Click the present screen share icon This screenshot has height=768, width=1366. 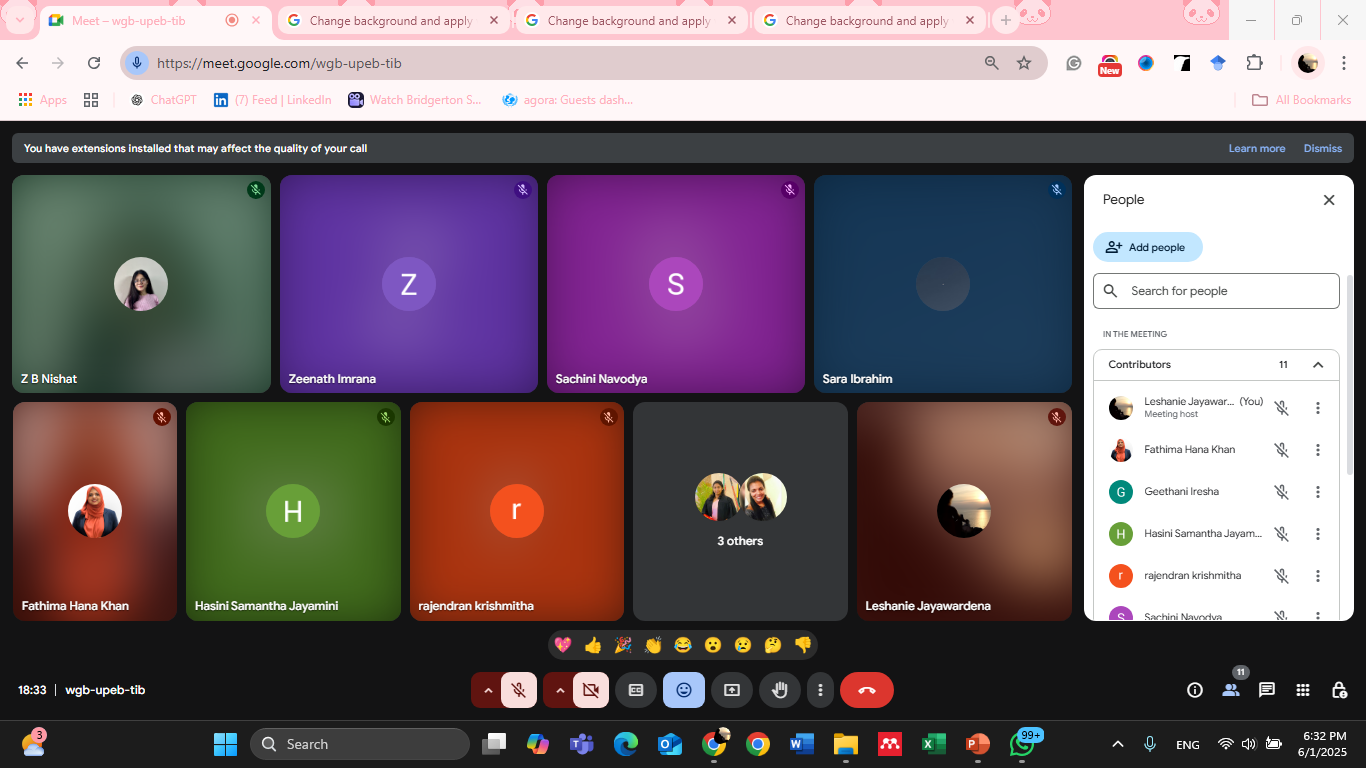[x=731, y=690]
